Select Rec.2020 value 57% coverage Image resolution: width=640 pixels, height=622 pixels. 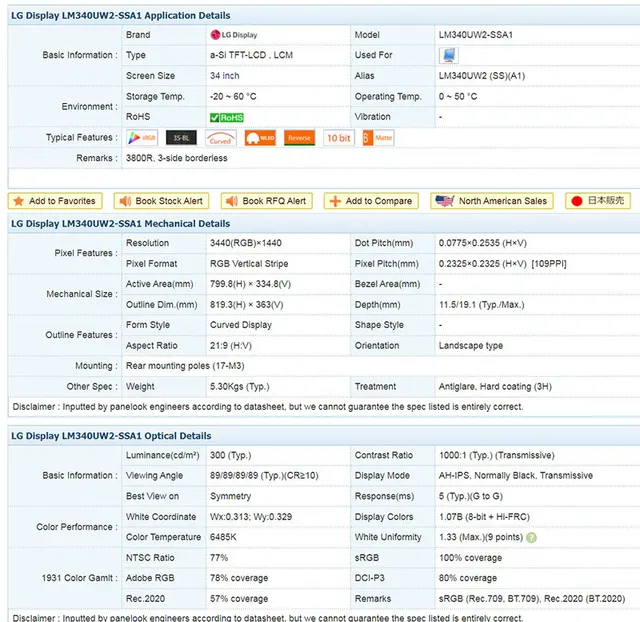pos(239,599)
